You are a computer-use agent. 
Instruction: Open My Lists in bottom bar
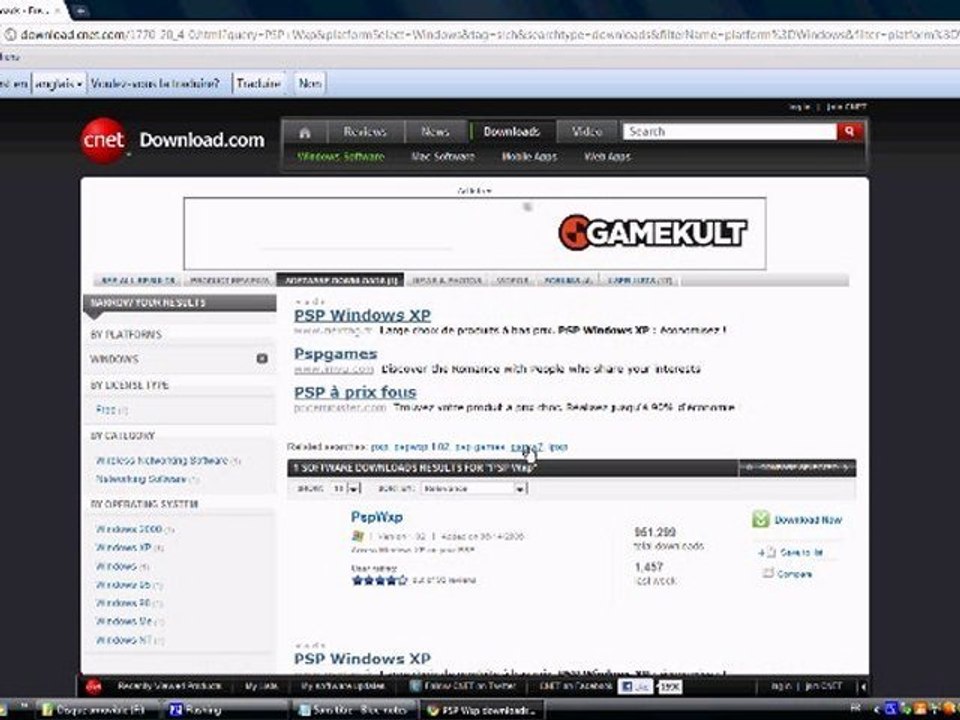point(261,686)
